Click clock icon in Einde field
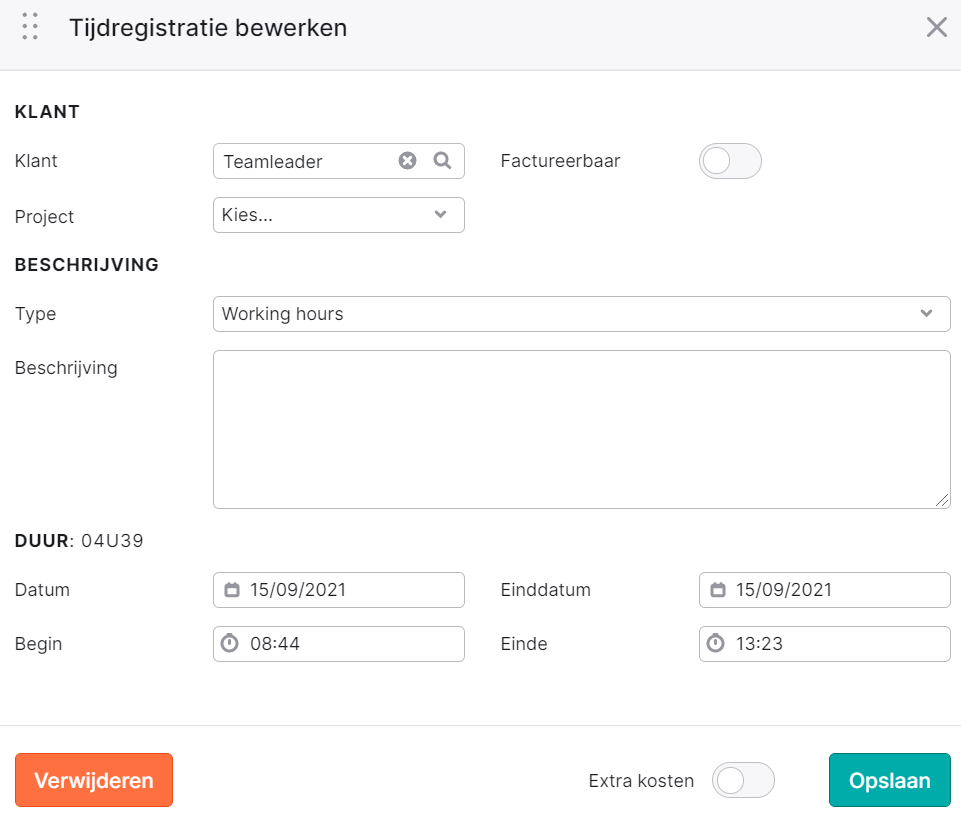The height and width of the screenshot is (815, 961). 716,643
